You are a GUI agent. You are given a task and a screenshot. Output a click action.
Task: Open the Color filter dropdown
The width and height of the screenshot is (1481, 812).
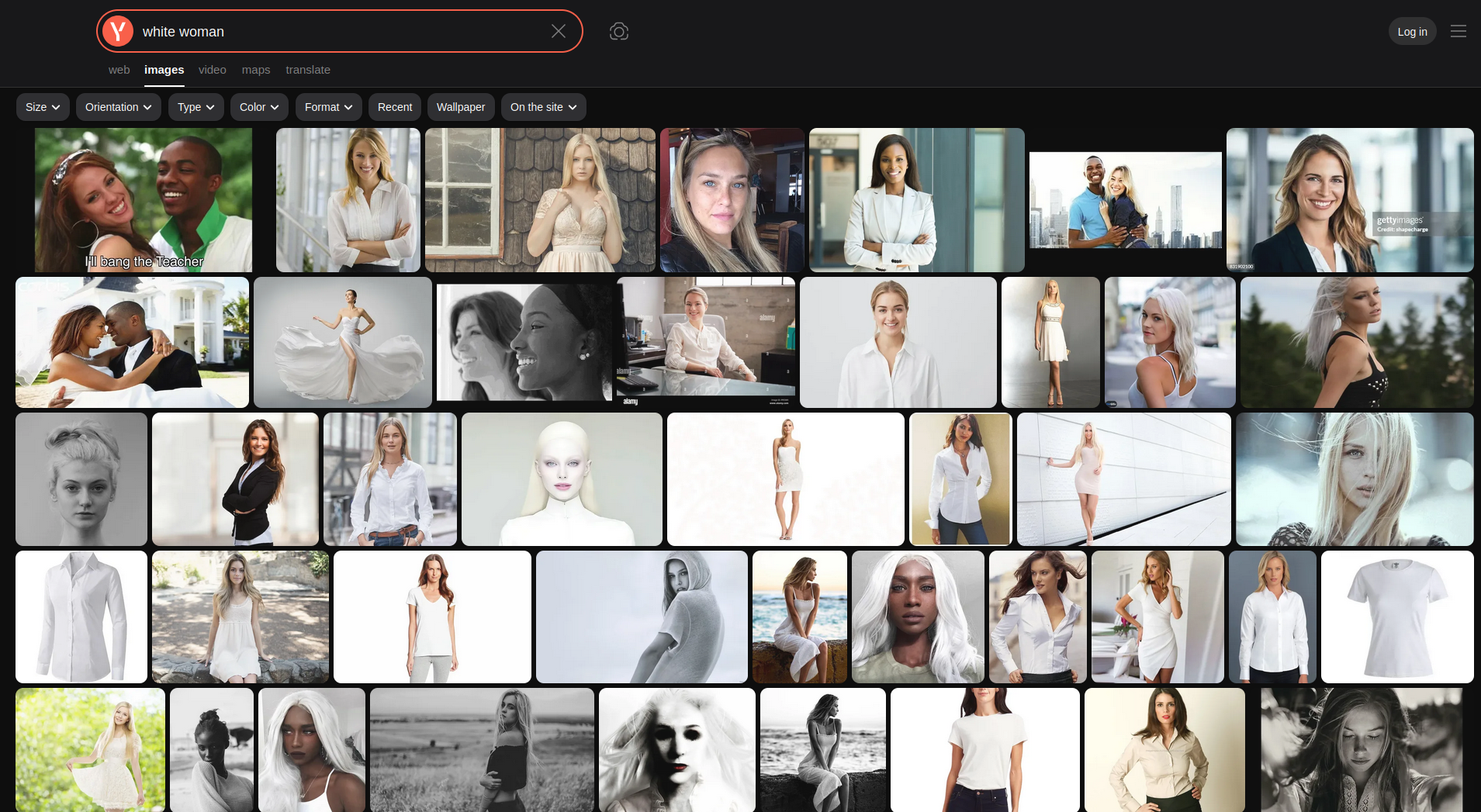click(x=259, y=107)
